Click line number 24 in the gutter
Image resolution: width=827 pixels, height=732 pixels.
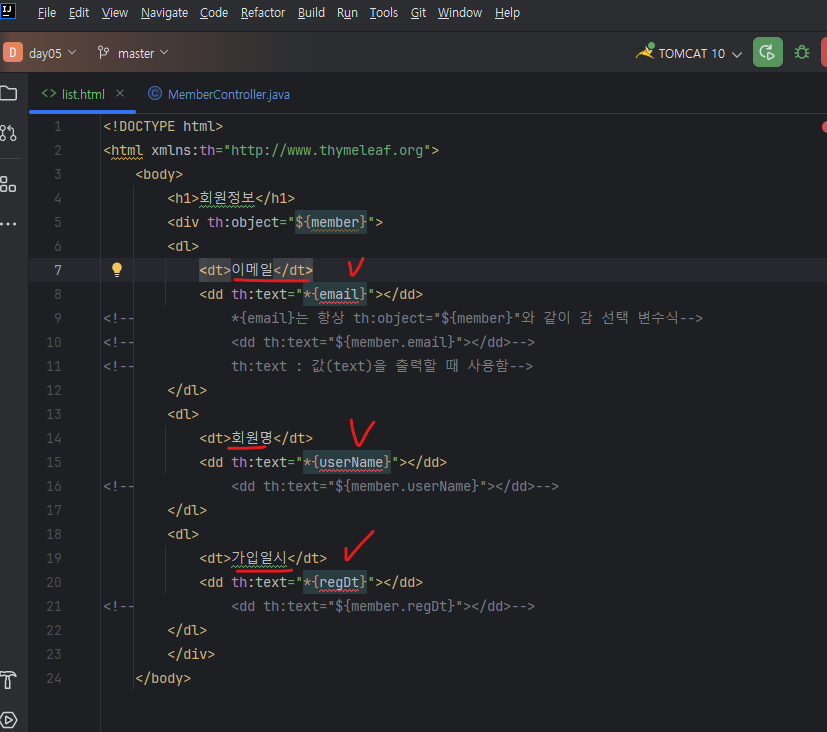(x=54, y=678)
